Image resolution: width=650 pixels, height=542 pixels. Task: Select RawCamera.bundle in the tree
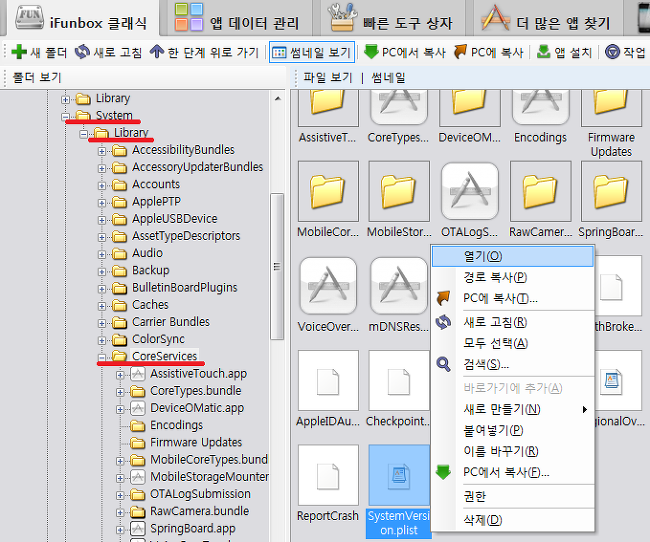tap(199, 511)
